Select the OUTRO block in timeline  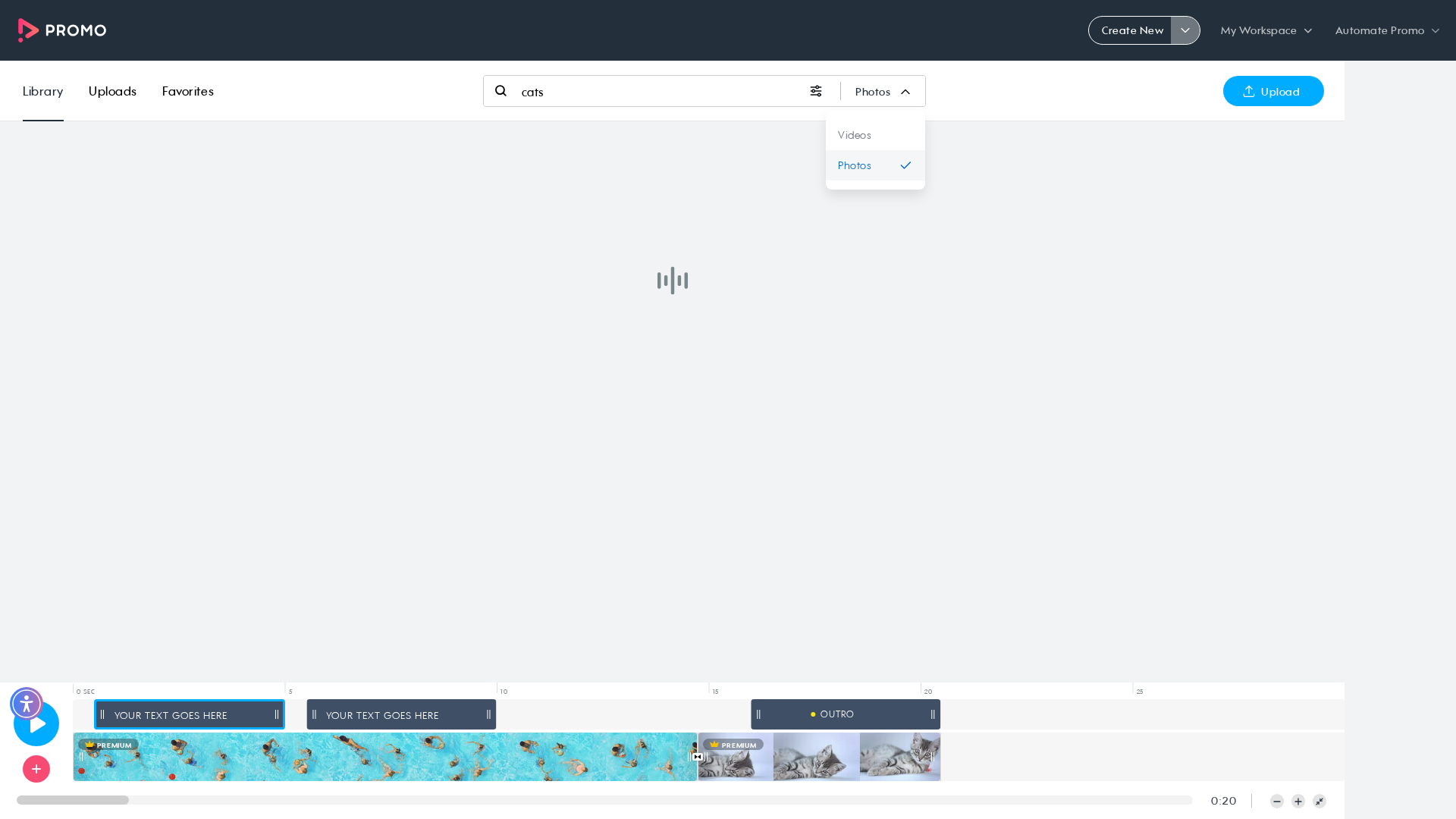(x=846, y=714)
